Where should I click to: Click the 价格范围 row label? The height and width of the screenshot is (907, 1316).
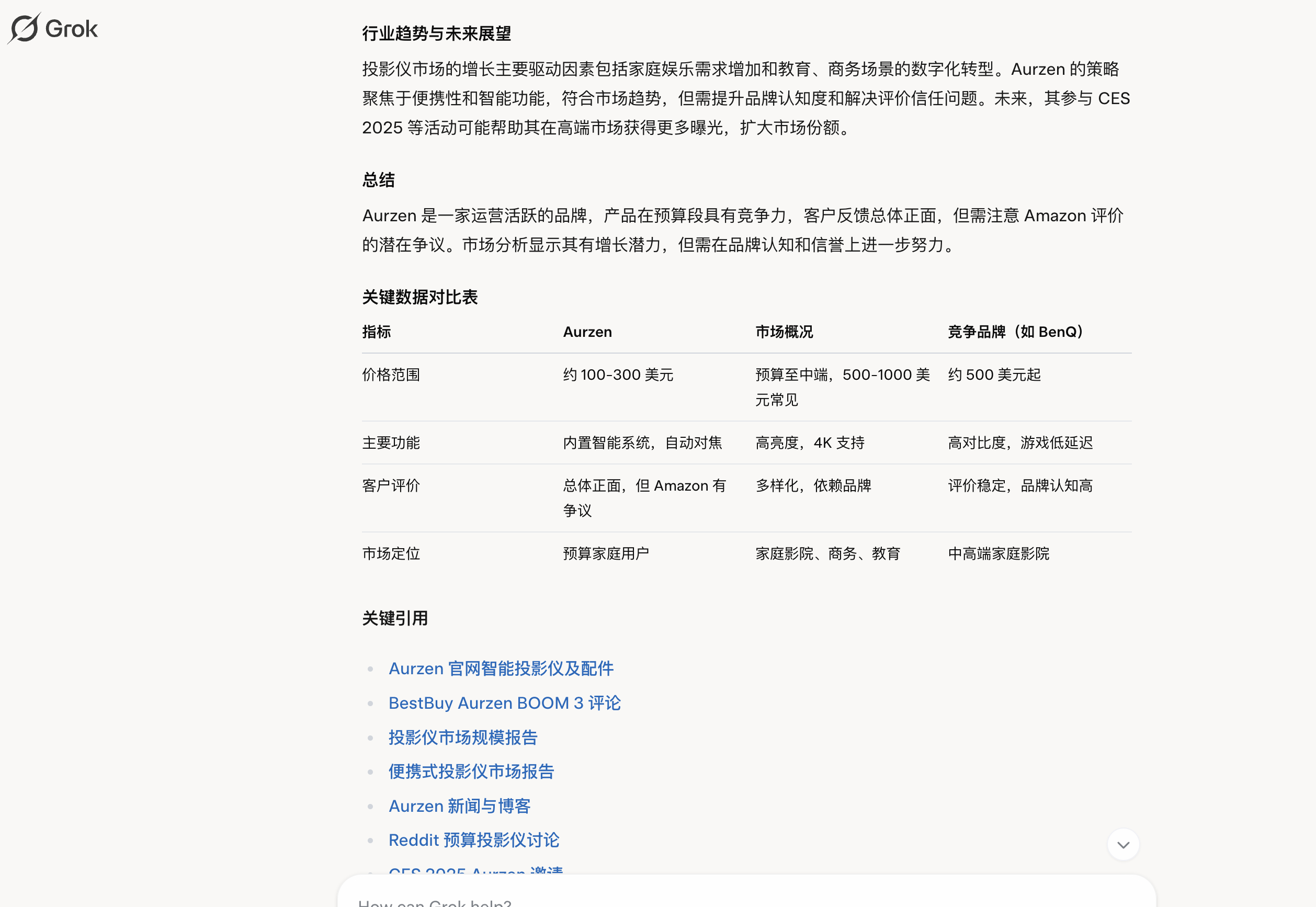pos(391,375)
